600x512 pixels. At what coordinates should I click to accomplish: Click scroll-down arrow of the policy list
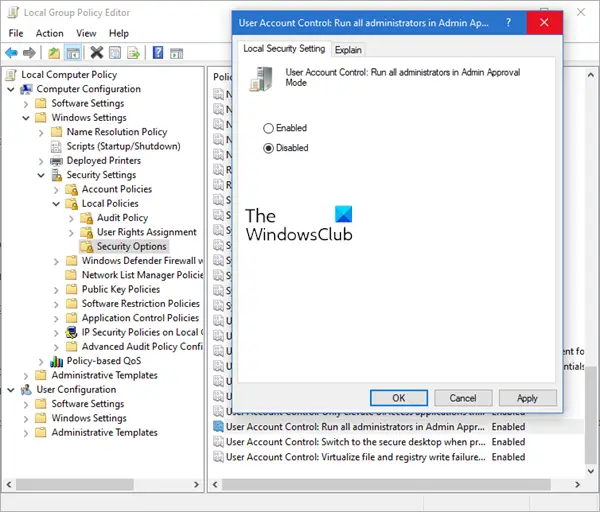coord(591,471)
